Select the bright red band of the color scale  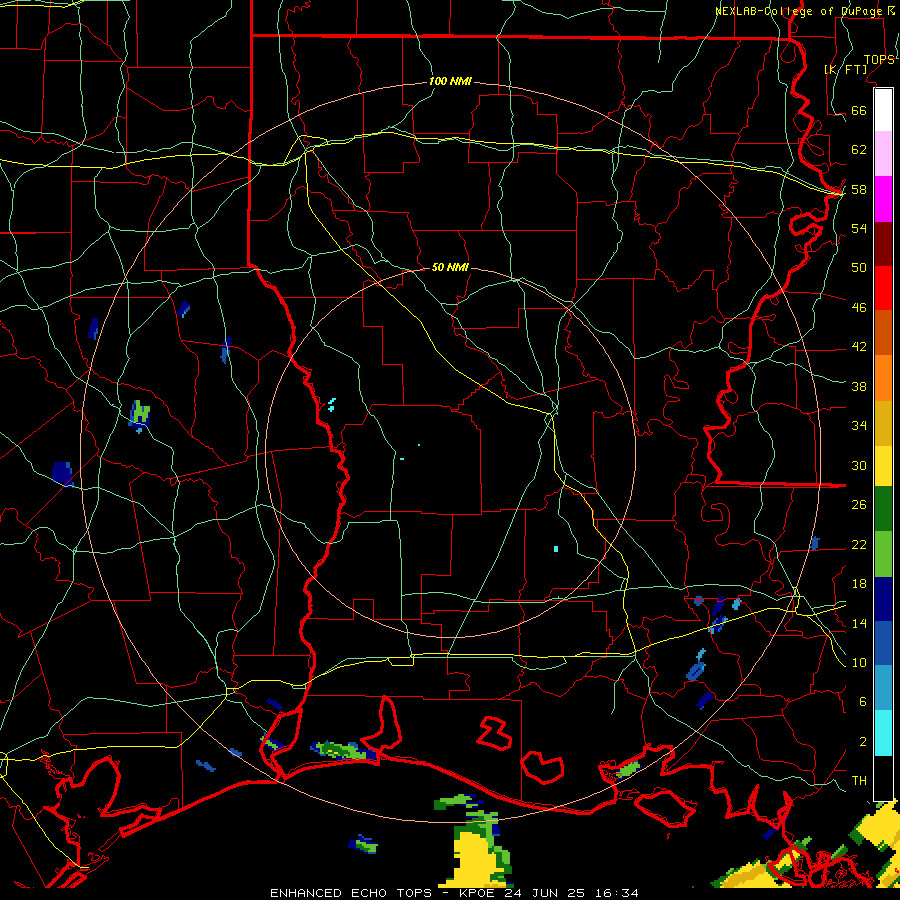tap(883, 288)
